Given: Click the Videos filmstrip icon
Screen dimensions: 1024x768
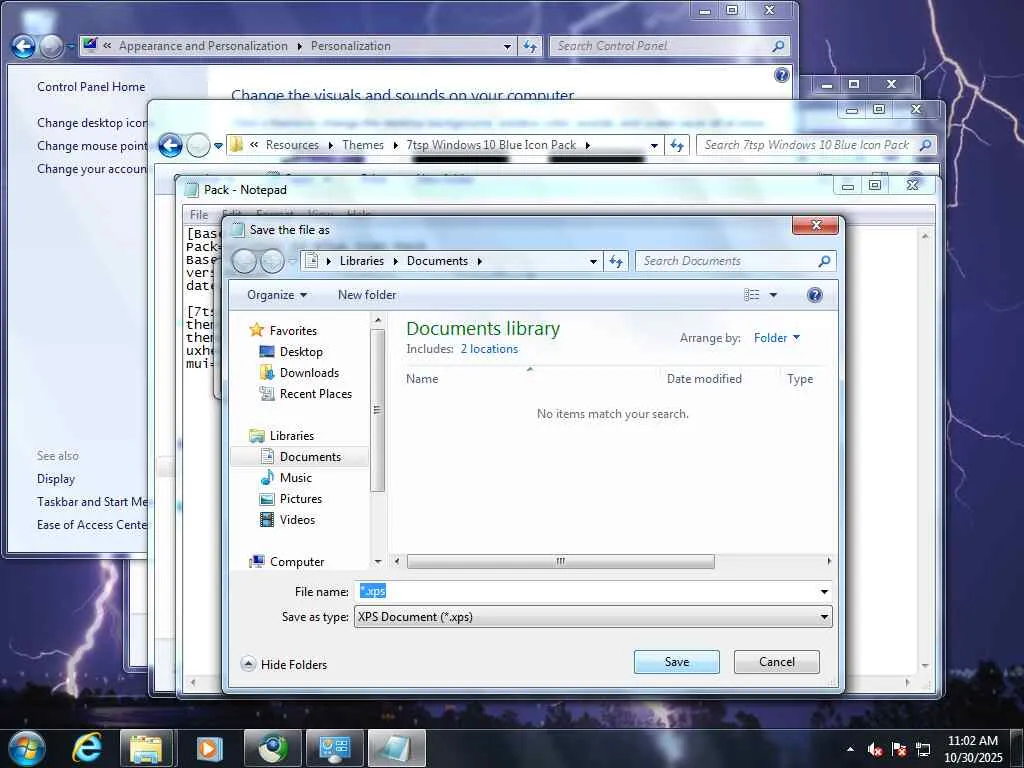Looking at the screenshot, I should (266, 519).
